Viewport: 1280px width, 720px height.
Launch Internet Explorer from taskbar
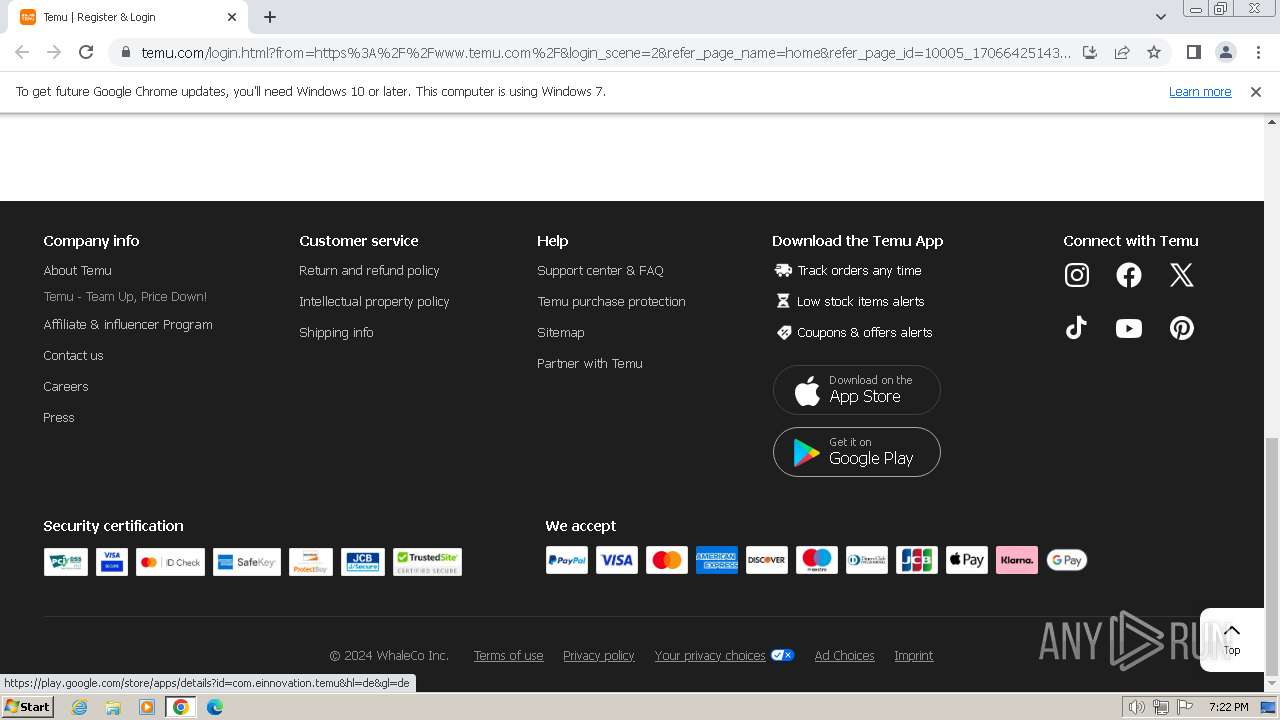pyautogui.click(x=79, y=707)
